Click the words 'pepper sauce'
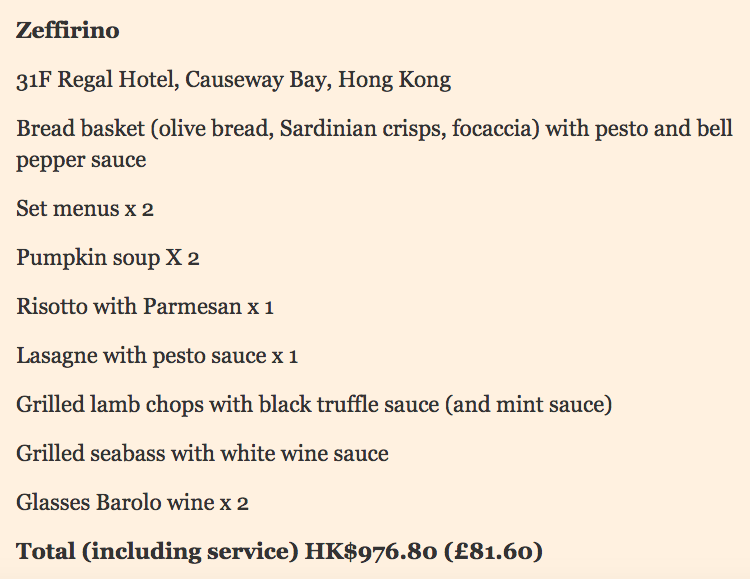Screen dimensions: 750x579 pyautogui.click(x=81, y=160)
